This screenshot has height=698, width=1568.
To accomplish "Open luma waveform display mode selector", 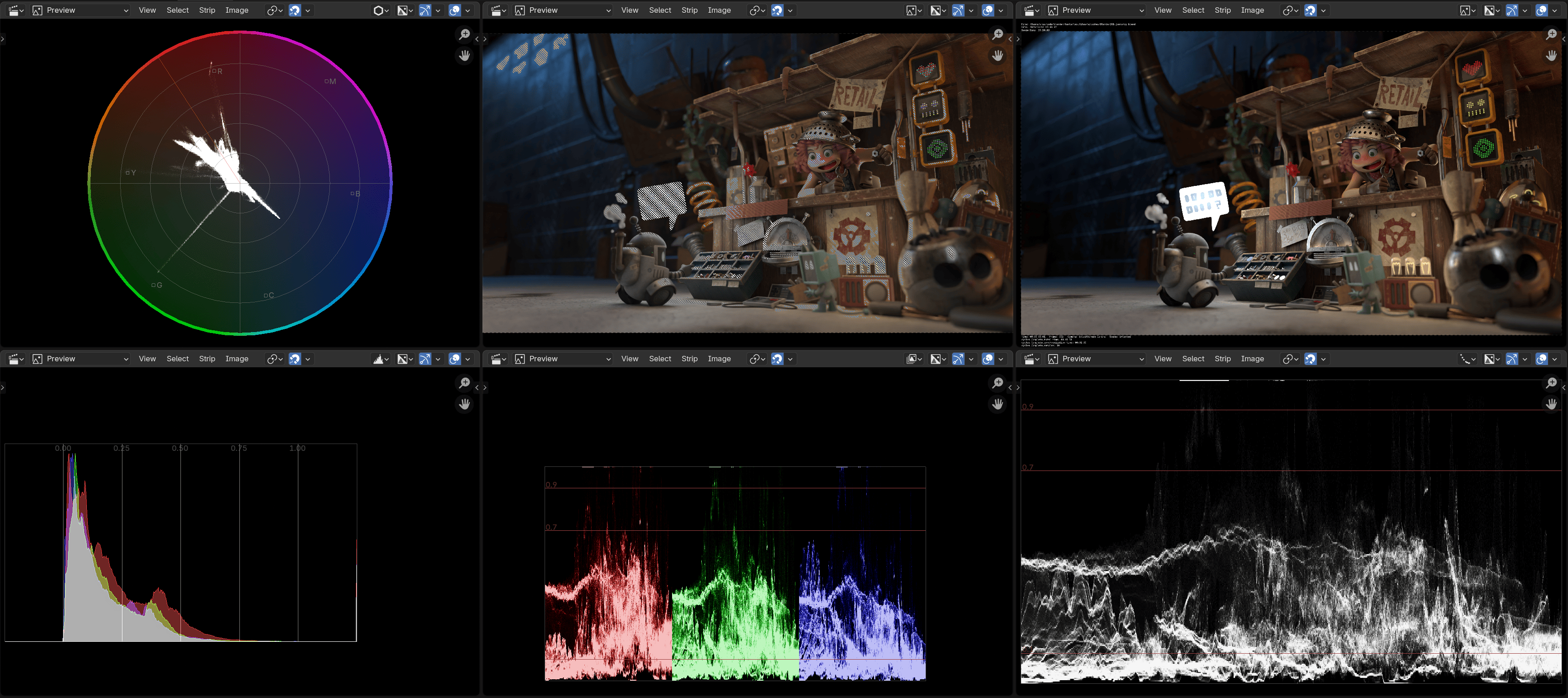I will pyautogui.click(x=1467, y=359).
